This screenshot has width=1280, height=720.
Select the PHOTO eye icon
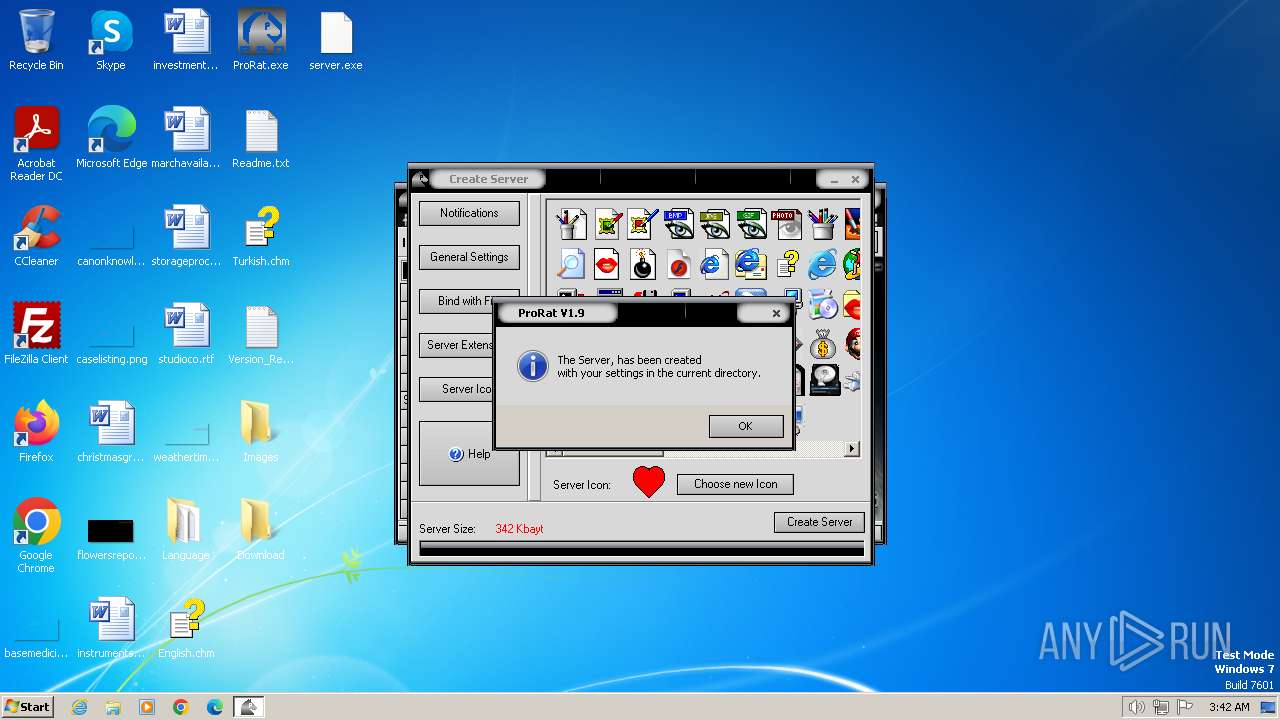[x=787, y=223]
